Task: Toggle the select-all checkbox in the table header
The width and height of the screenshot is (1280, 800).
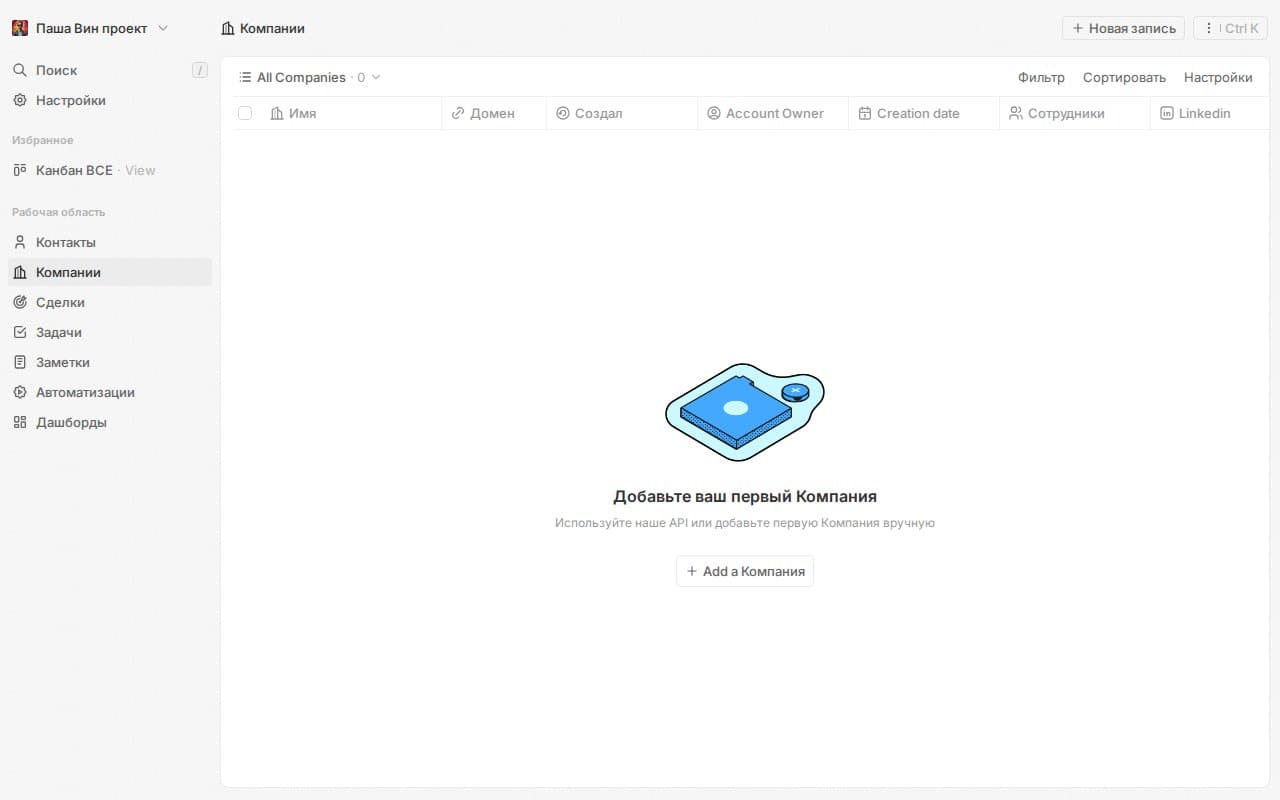Action: click(x=245, y=113)
